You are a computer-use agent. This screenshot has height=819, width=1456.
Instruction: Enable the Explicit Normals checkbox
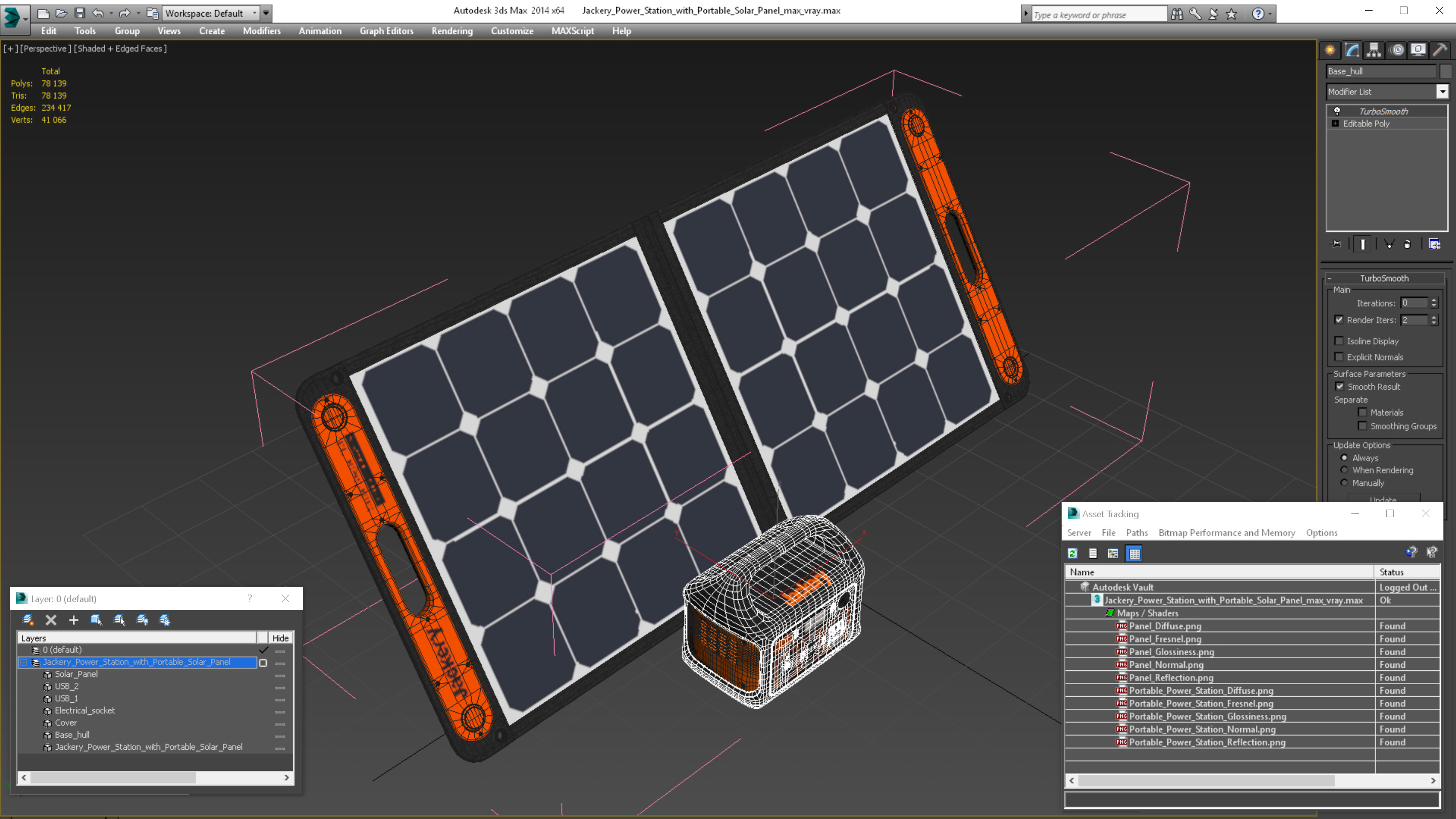click(x=1339, y=356)
